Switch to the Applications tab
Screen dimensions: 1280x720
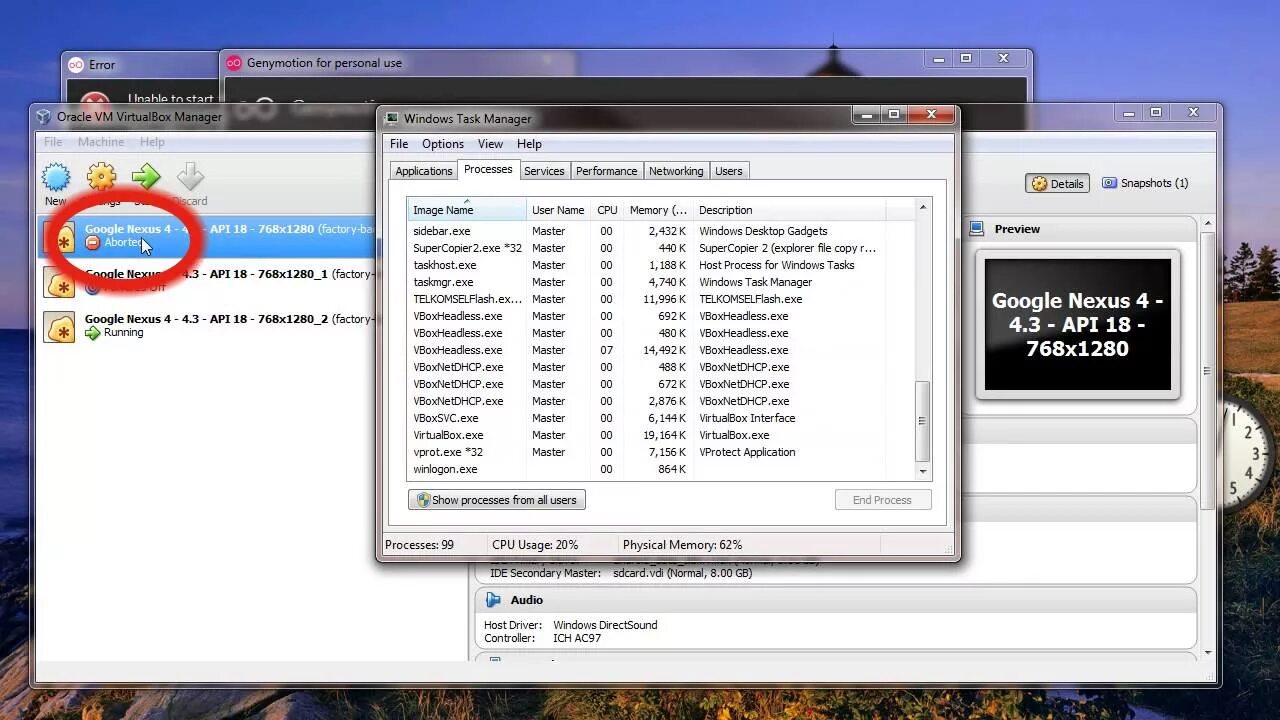coord(424,171)
